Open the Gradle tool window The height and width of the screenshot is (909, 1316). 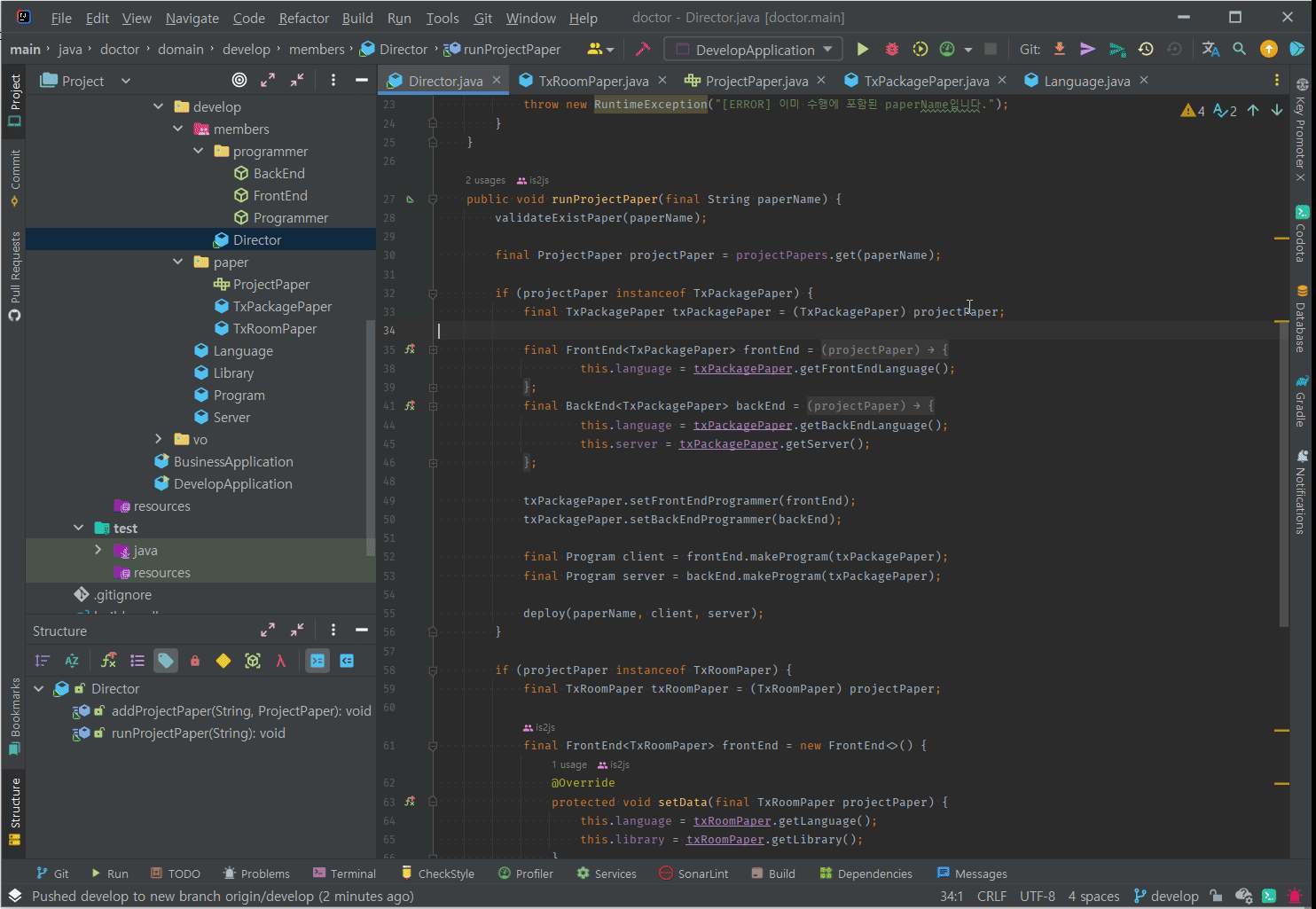(x=1301, y=401)
